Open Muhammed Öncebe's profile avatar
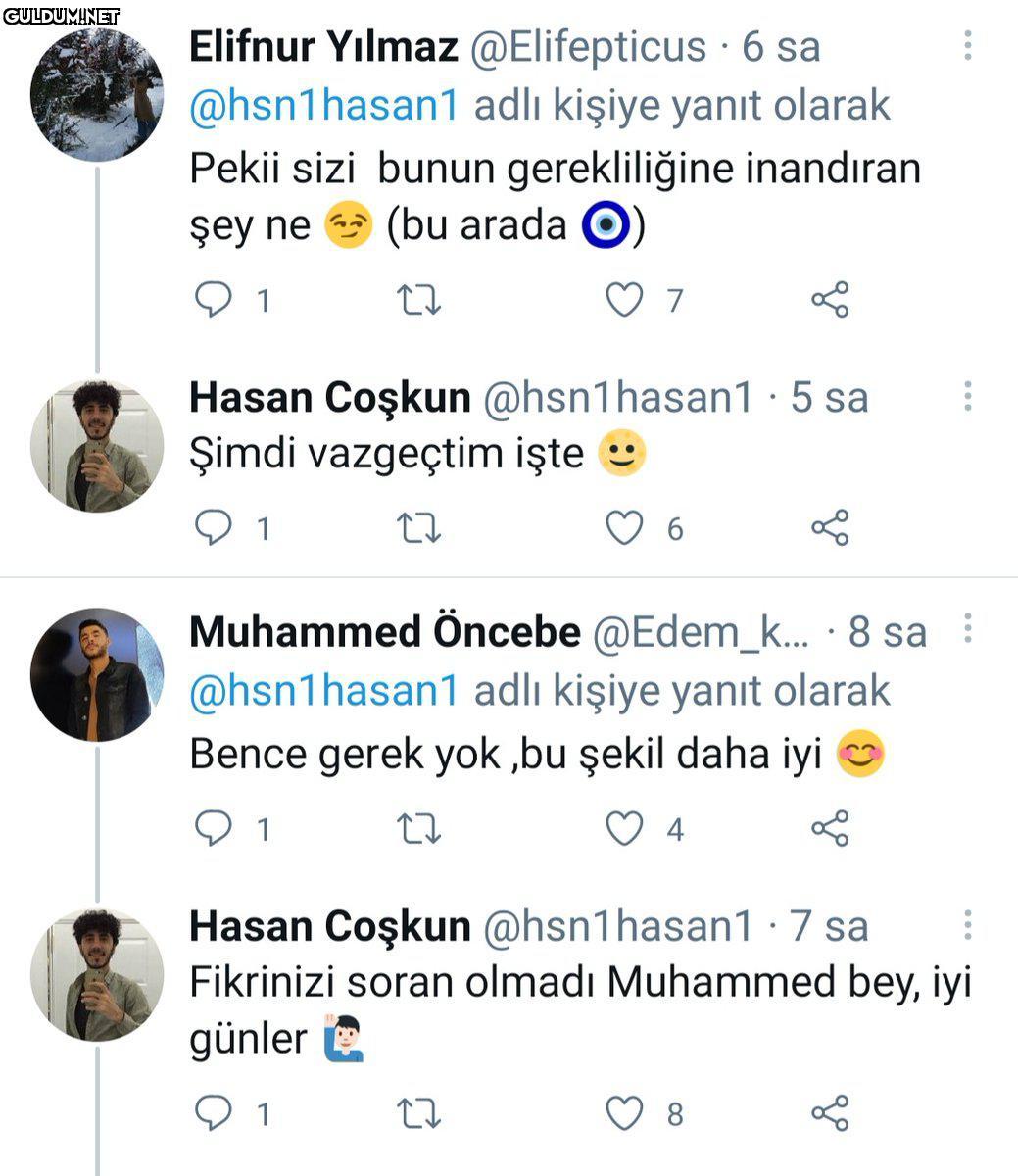 [97, 674]
